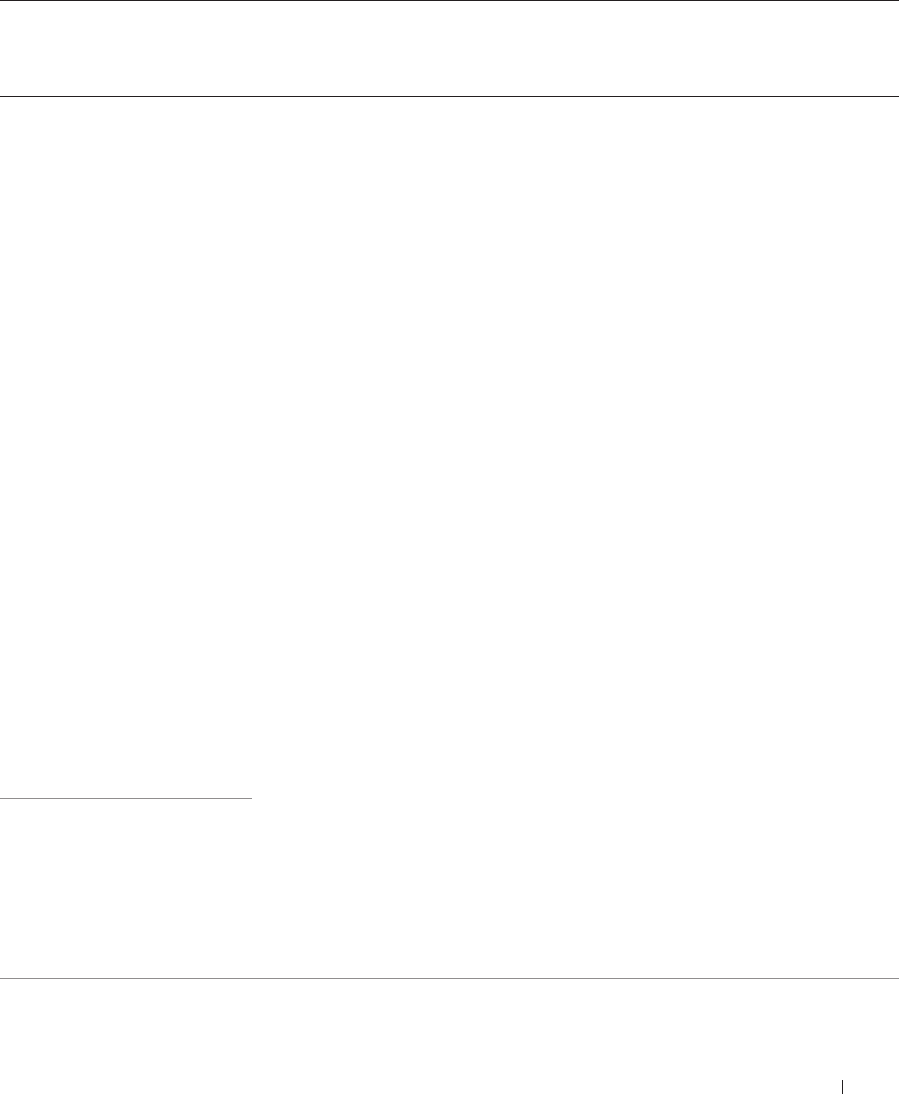
Task: Click the thin line at the very top edge
Action: (x=450, y=1)
